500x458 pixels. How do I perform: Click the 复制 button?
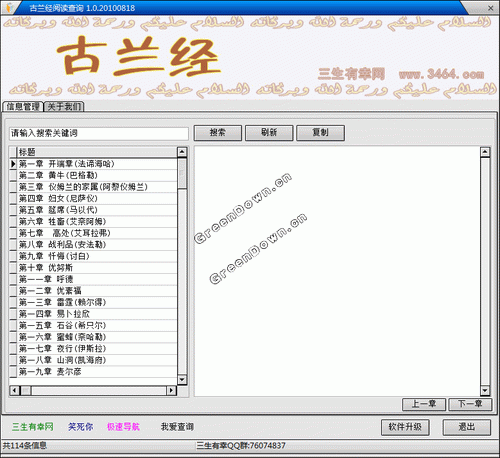(320, 133)
